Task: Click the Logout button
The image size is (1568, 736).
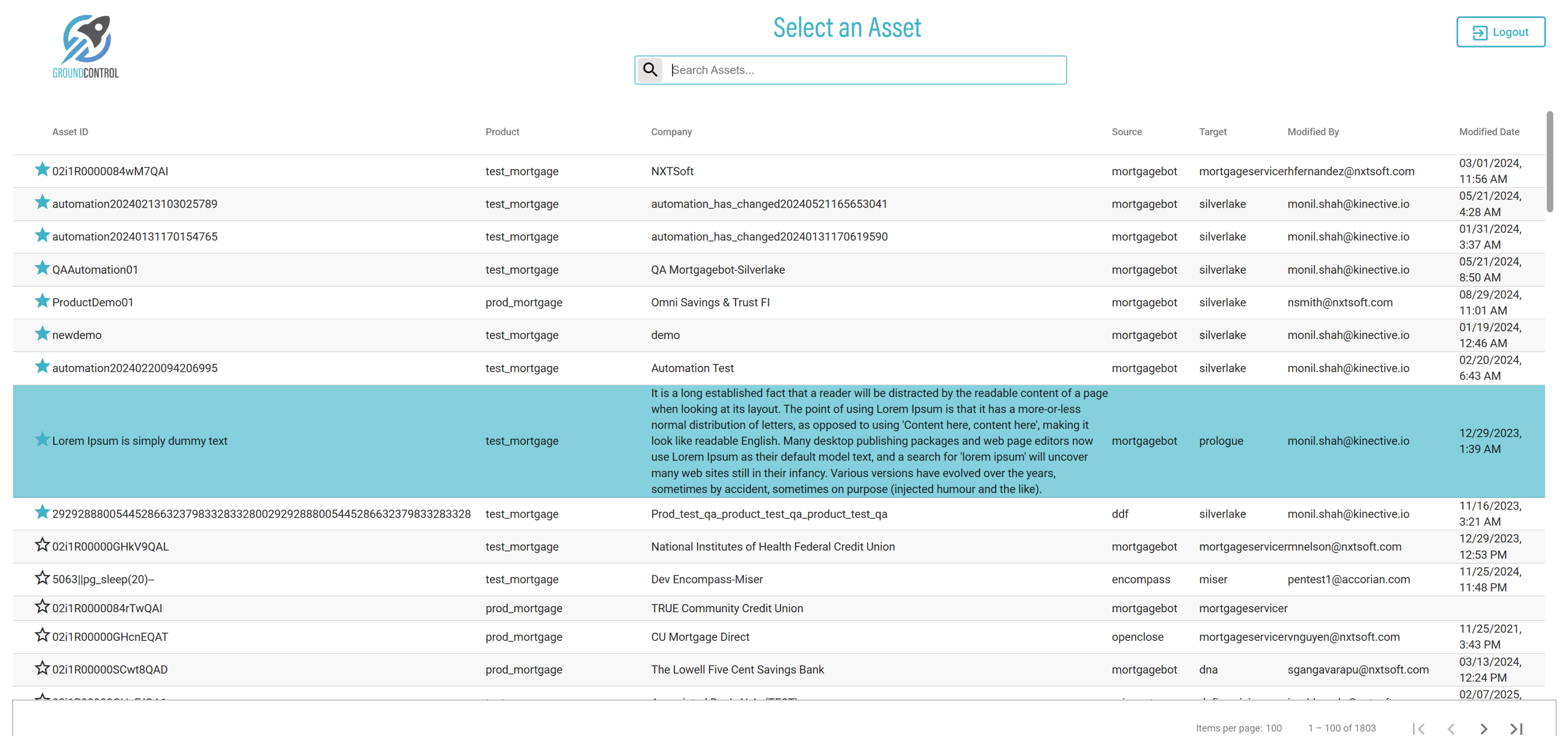Action: coord(1500,32)
